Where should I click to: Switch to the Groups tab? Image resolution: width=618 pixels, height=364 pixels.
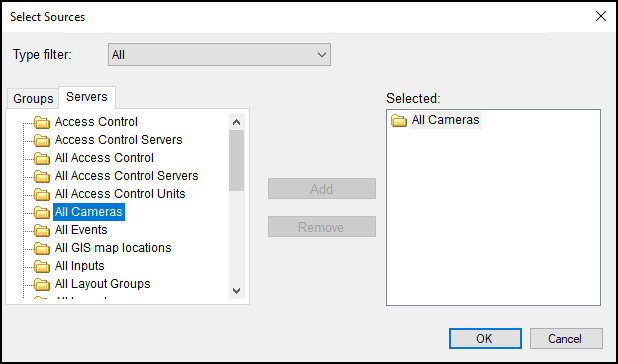click(x=33, y=98)
